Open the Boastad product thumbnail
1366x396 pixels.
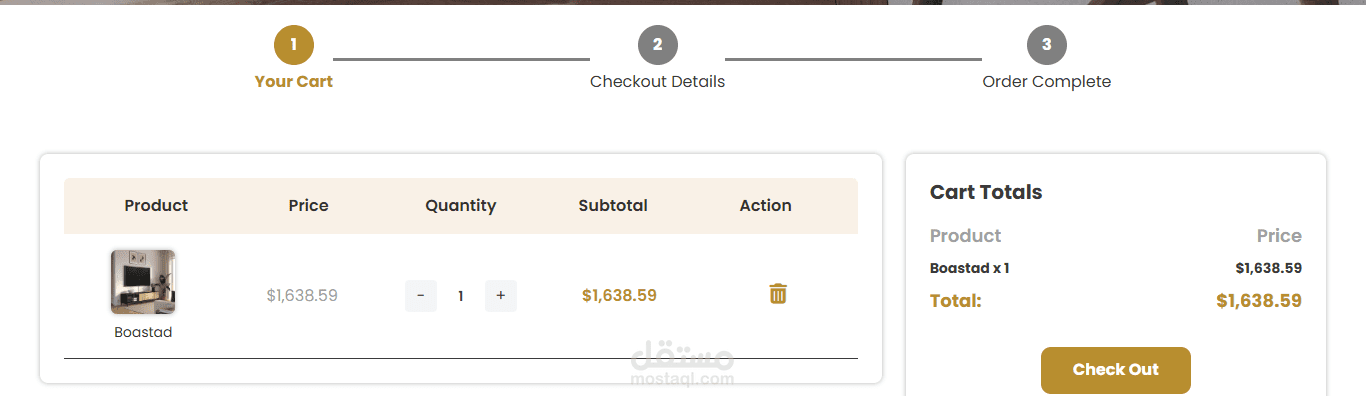click(143, 282)
